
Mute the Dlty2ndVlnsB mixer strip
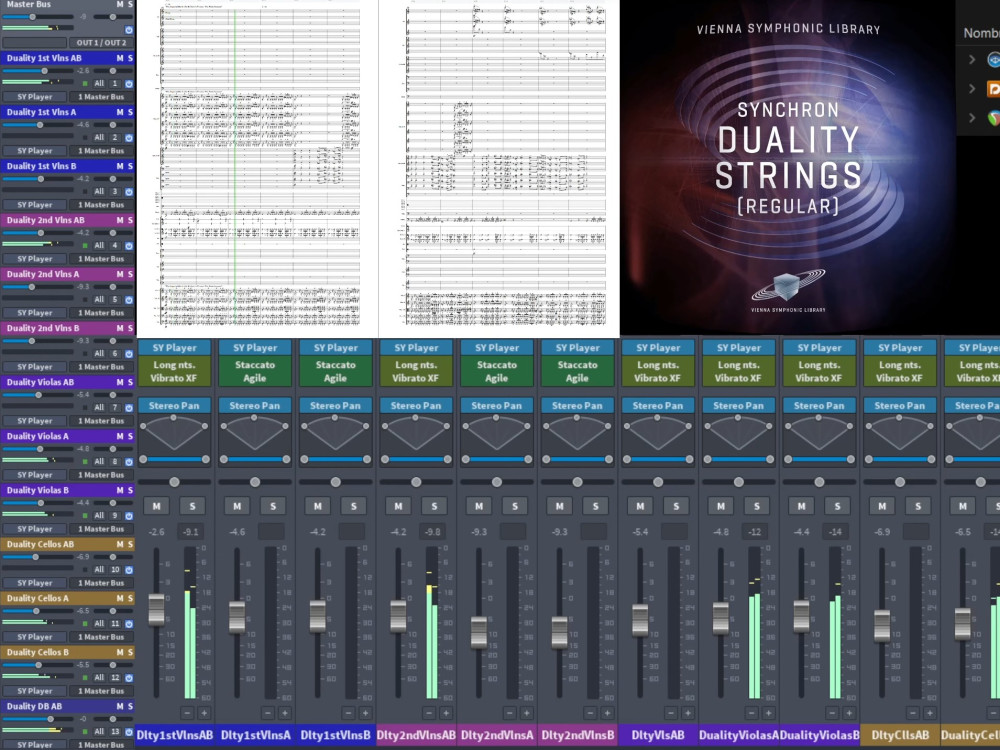coord(559,506)
